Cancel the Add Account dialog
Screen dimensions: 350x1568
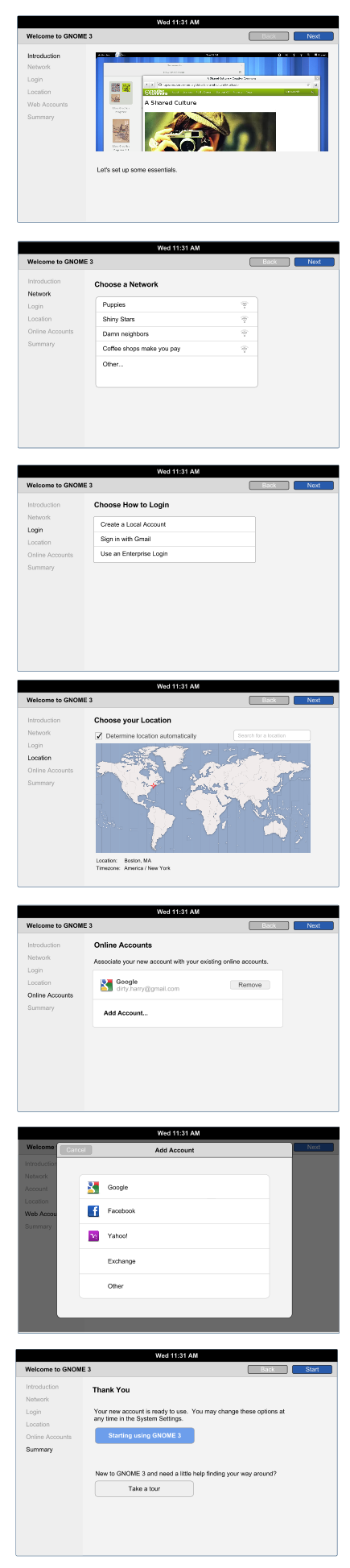click(x=76, y=1150)
